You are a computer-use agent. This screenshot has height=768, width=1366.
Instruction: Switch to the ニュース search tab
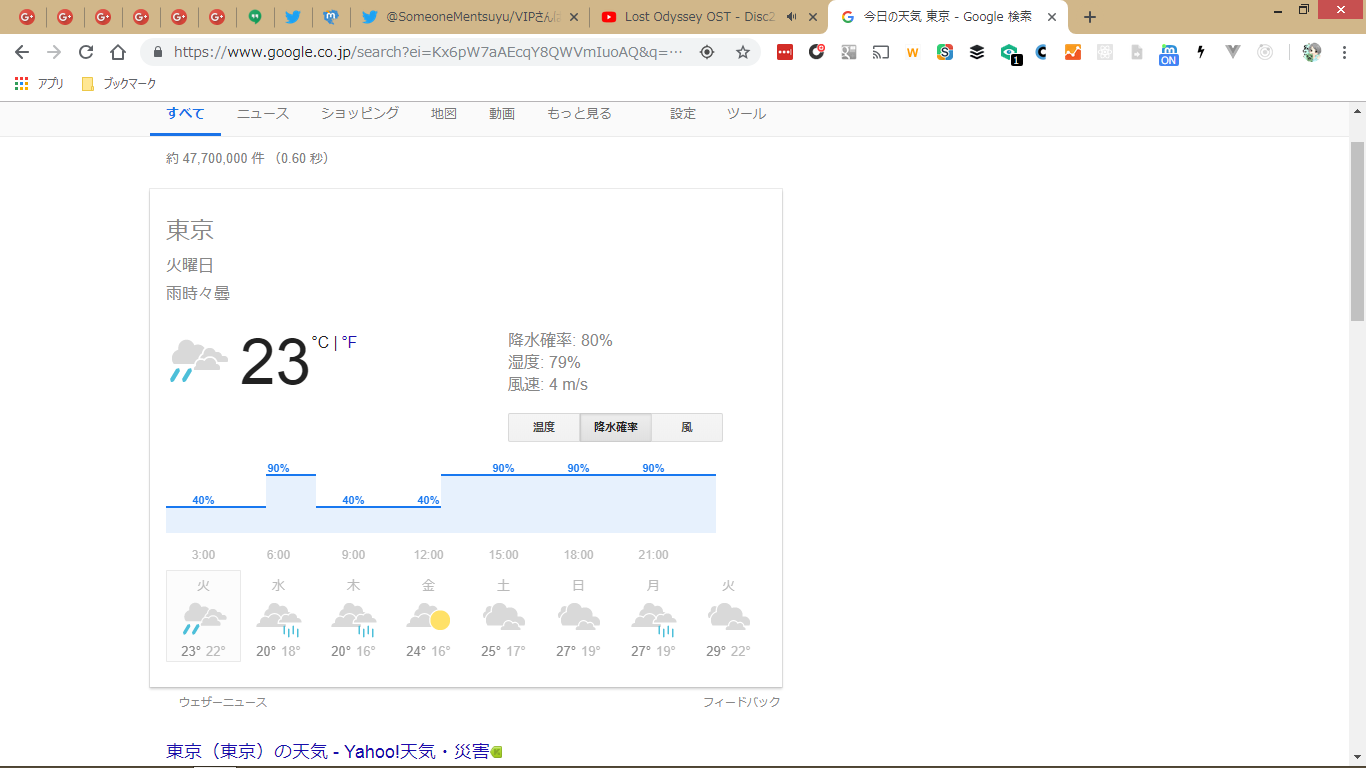tap(263, 114)
